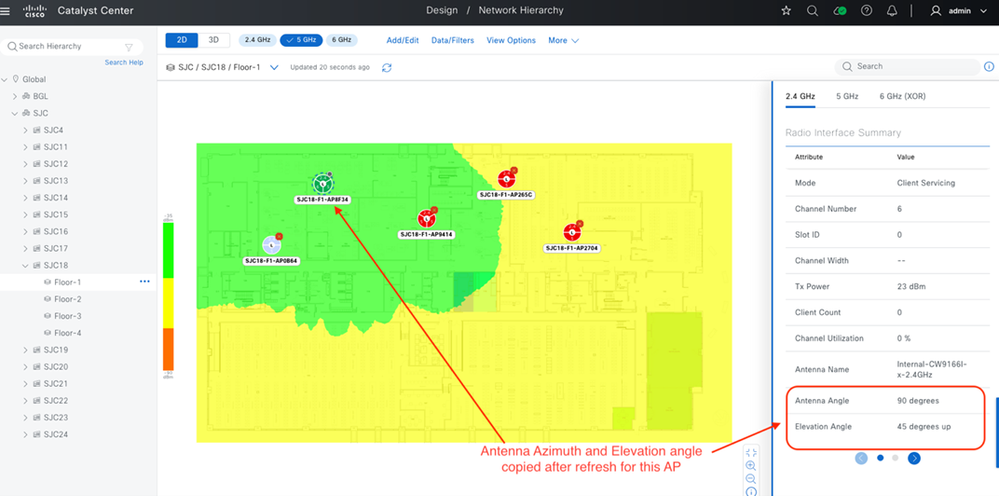Expand the BGL area node
This screenshot has width=999, height=496.
[15, 97]
